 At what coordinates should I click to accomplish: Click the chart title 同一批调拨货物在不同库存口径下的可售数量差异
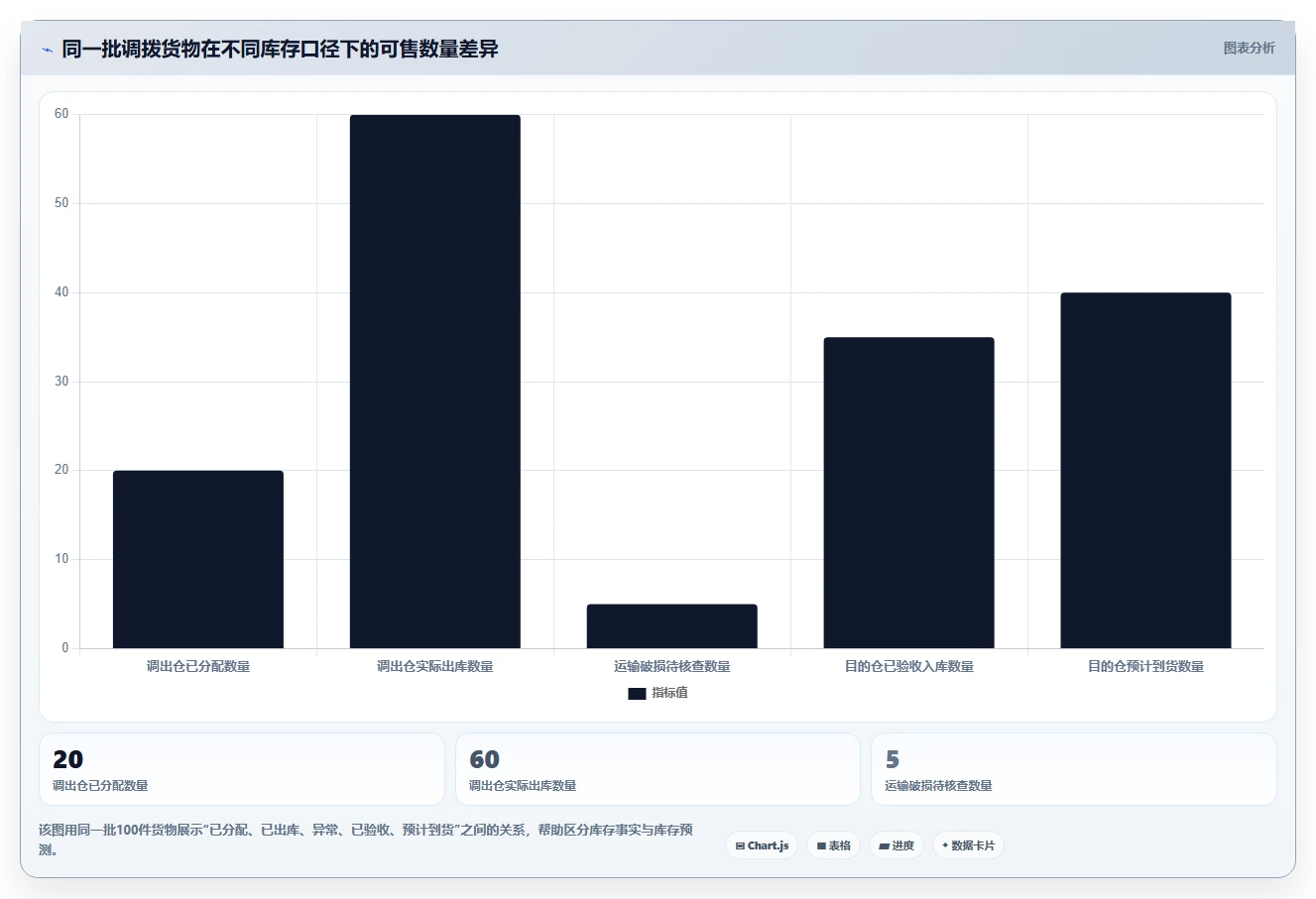click(280, 49)
